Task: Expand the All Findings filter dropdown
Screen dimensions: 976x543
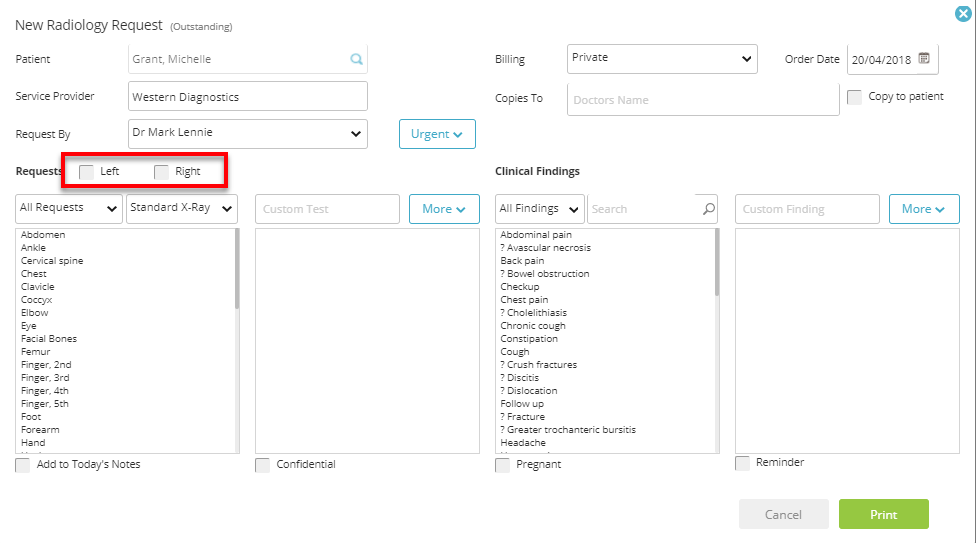Action: point(540,209)
